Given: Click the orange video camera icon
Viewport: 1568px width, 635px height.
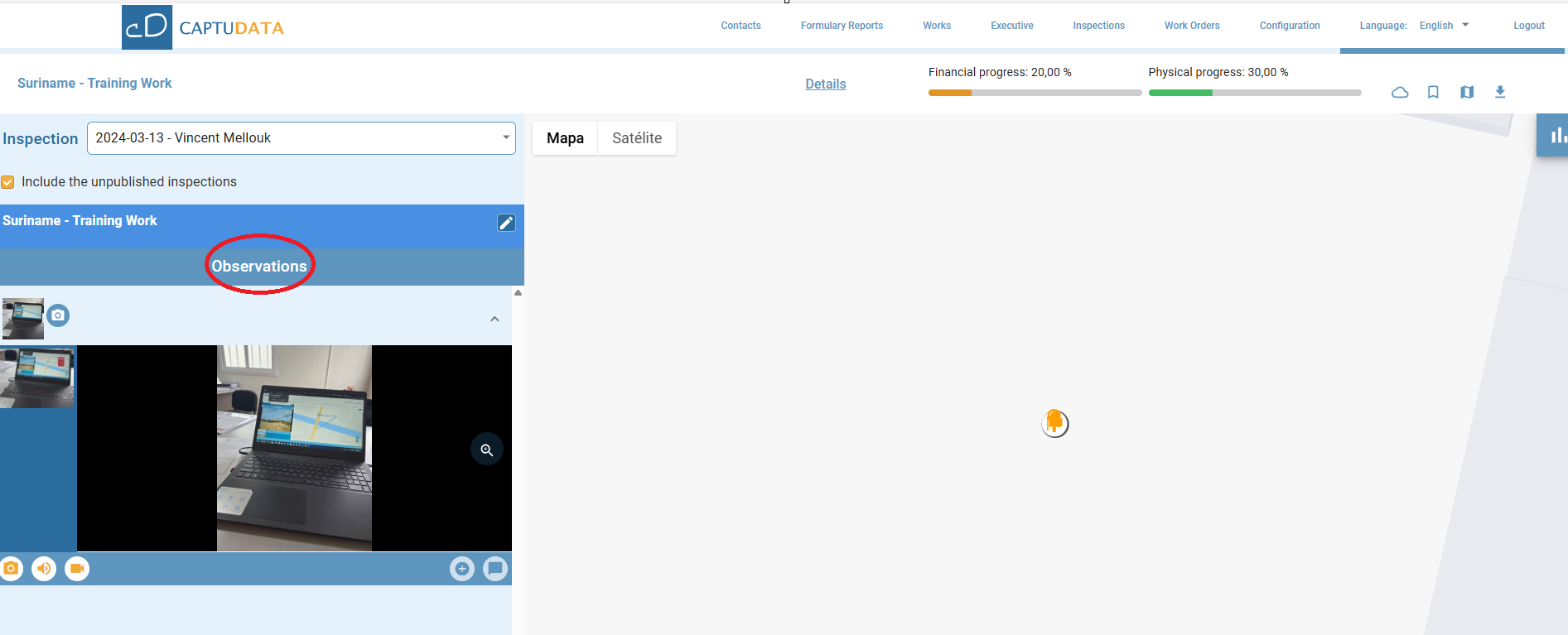Looking at the screenshot, I should (x=77, y=569).
